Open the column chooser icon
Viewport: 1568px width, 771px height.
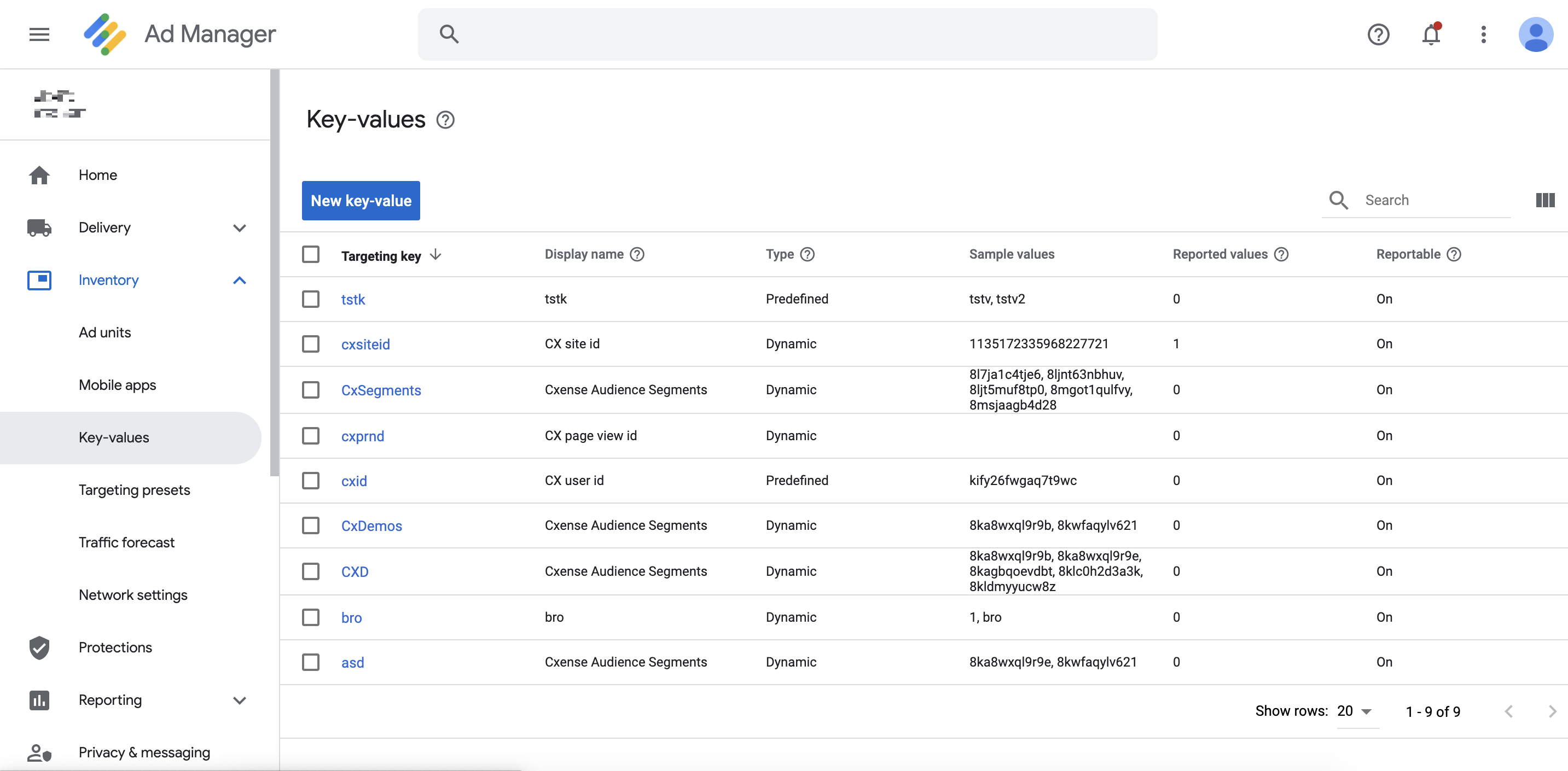pos(1545,200)
